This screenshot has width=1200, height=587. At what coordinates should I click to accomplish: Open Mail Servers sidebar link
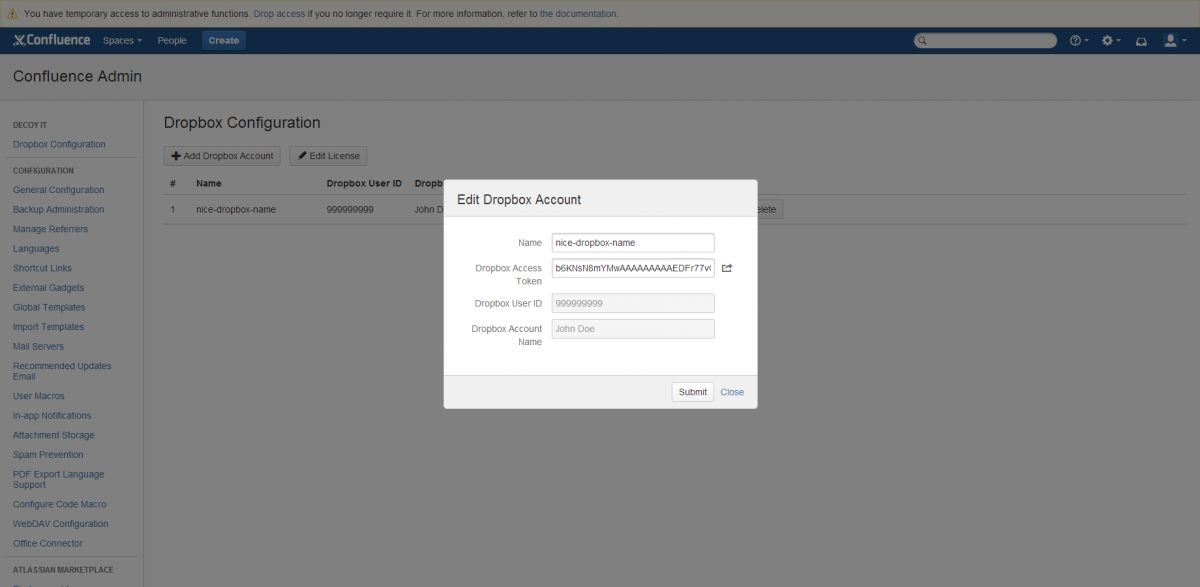(40, 346)
